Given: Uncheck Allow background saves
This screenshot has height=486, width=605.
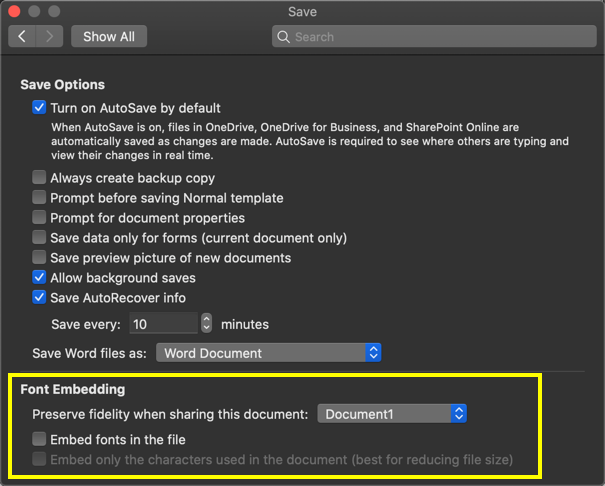Looking at the screenshot, I should click(x=40, y=277).
